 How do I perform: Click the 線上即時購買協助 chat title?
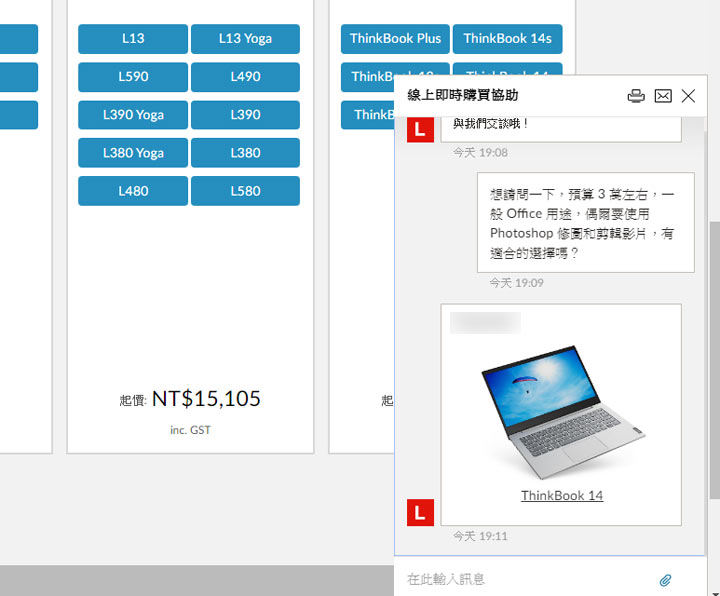[462, 95]
